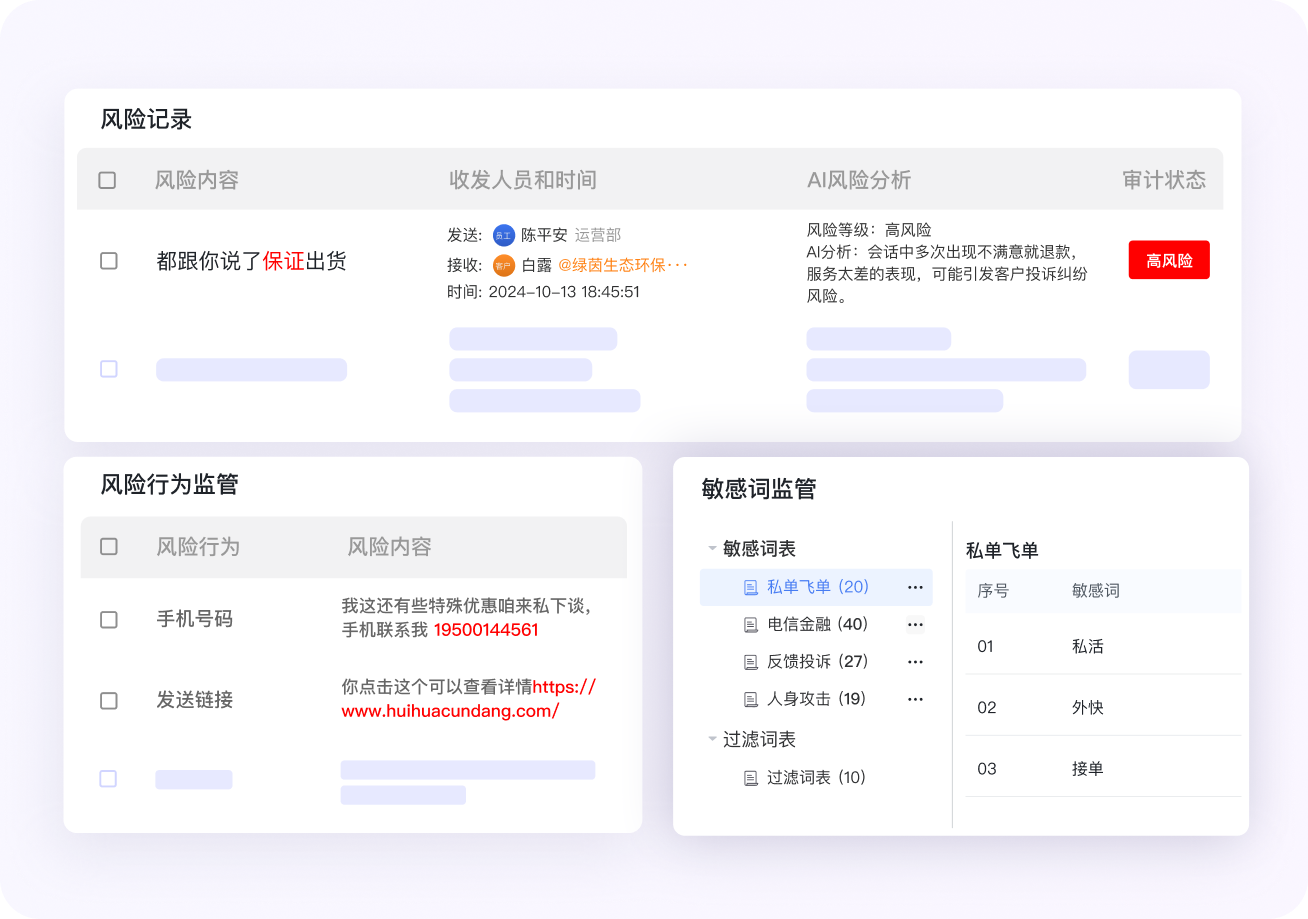
Task: Open the more options menu for 私单飞单
Action: [x=915, y=587]
